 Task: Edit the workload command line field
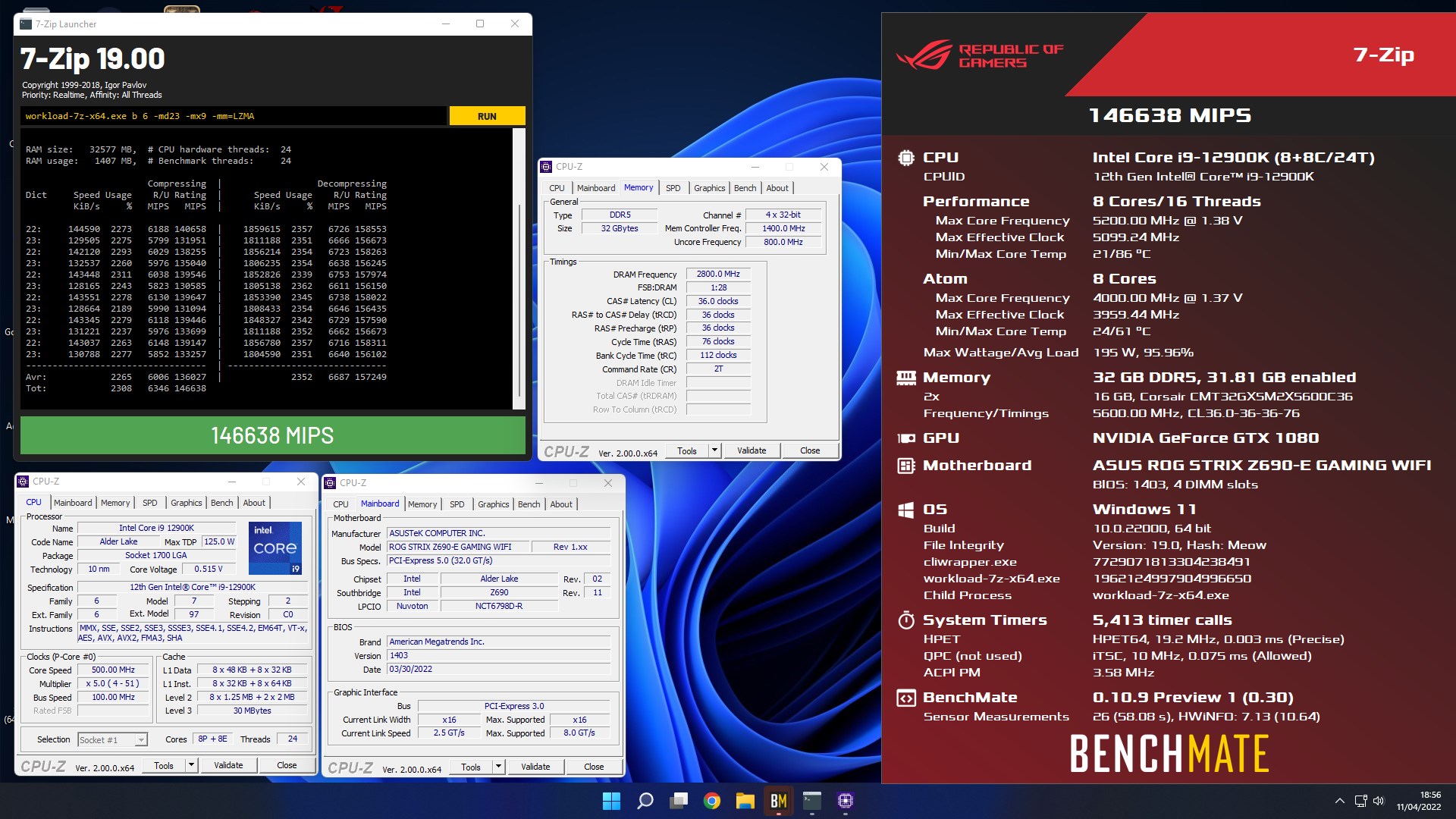(234, 116)
